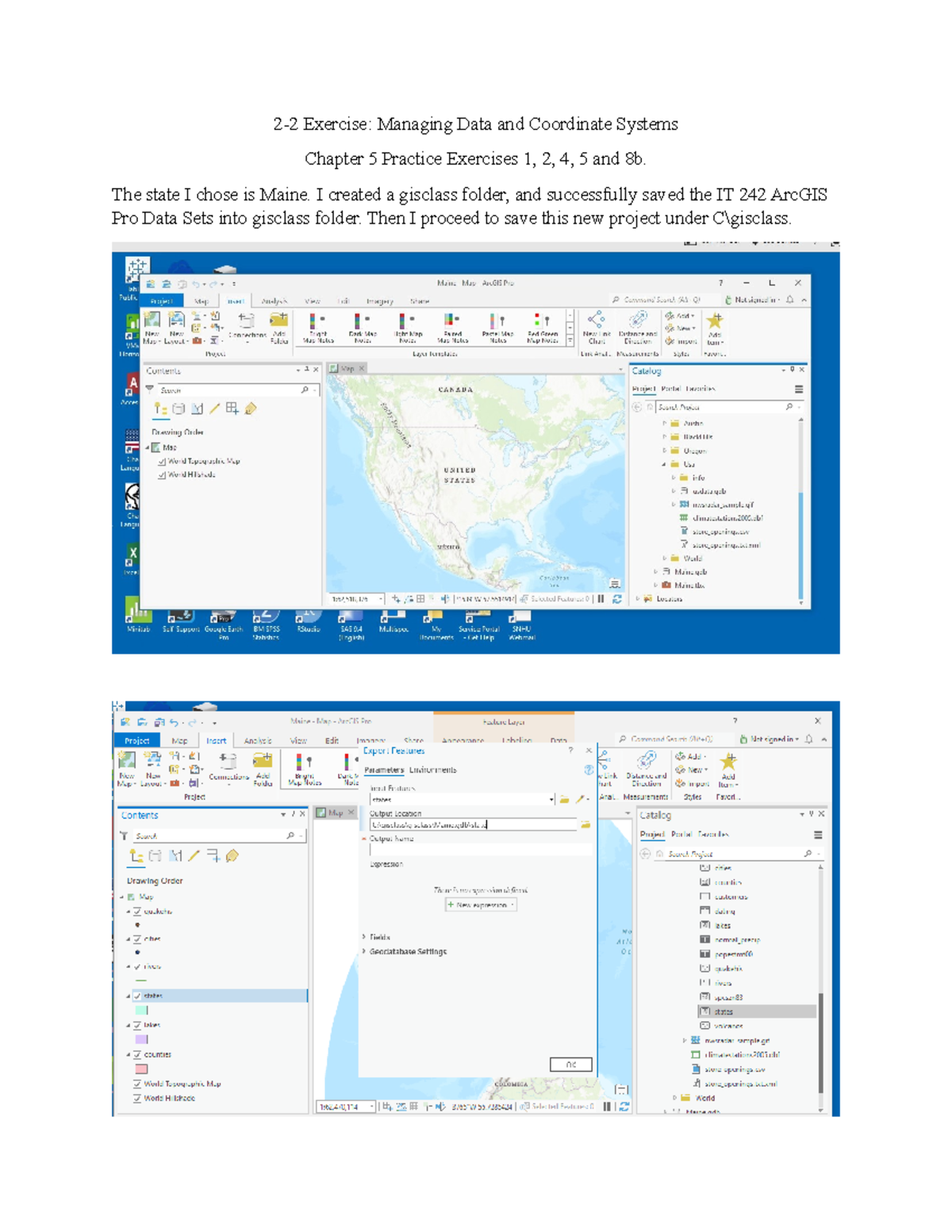Click OK in the Export Features dialog
This screenshot has width=952, height=1232.
click(x=571, y=1065)
